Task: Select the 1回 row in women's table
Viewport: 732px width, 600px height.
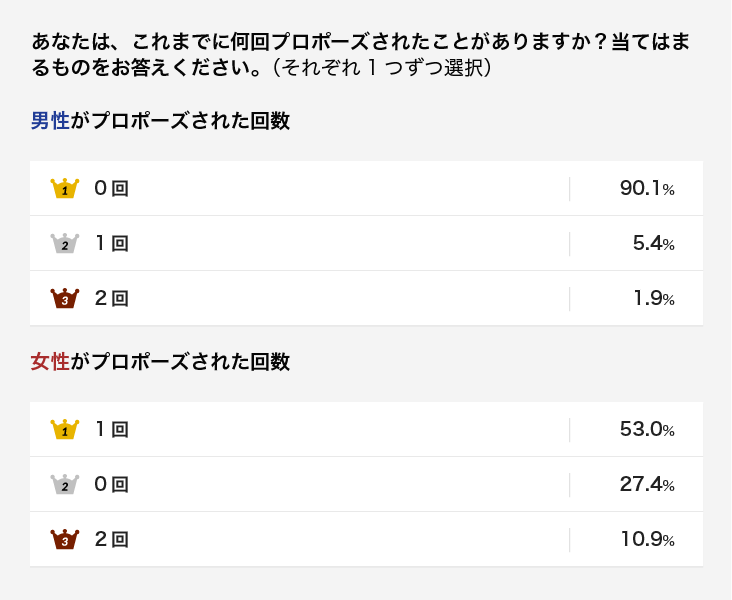Action: coord(366,430)
